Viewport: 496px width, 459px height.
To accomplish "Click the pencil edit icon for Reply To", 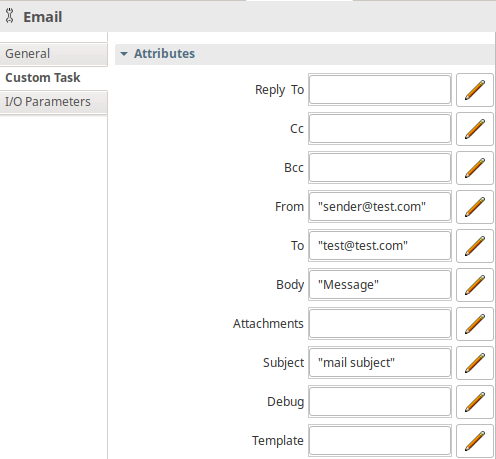I will [x=475, y=90].
